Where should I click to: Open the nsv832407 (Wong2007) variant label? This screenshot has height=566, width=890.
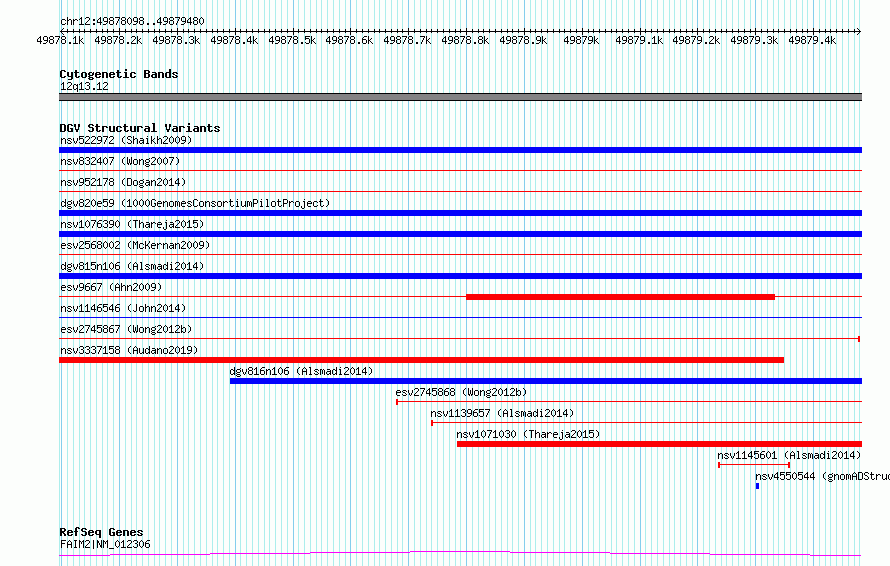coord(120,161)
